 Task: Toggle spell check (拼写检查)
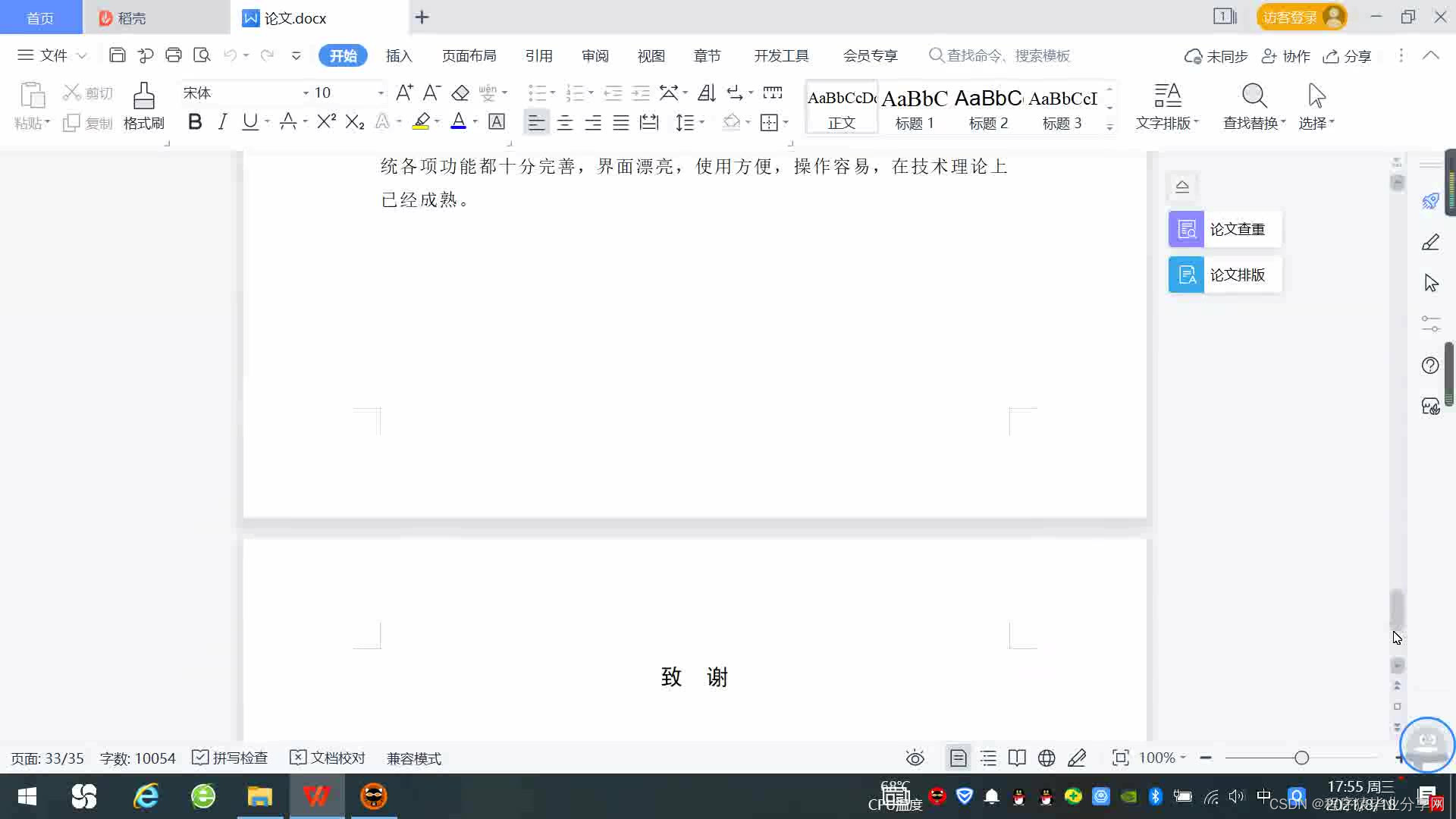(x=230, y=758)
